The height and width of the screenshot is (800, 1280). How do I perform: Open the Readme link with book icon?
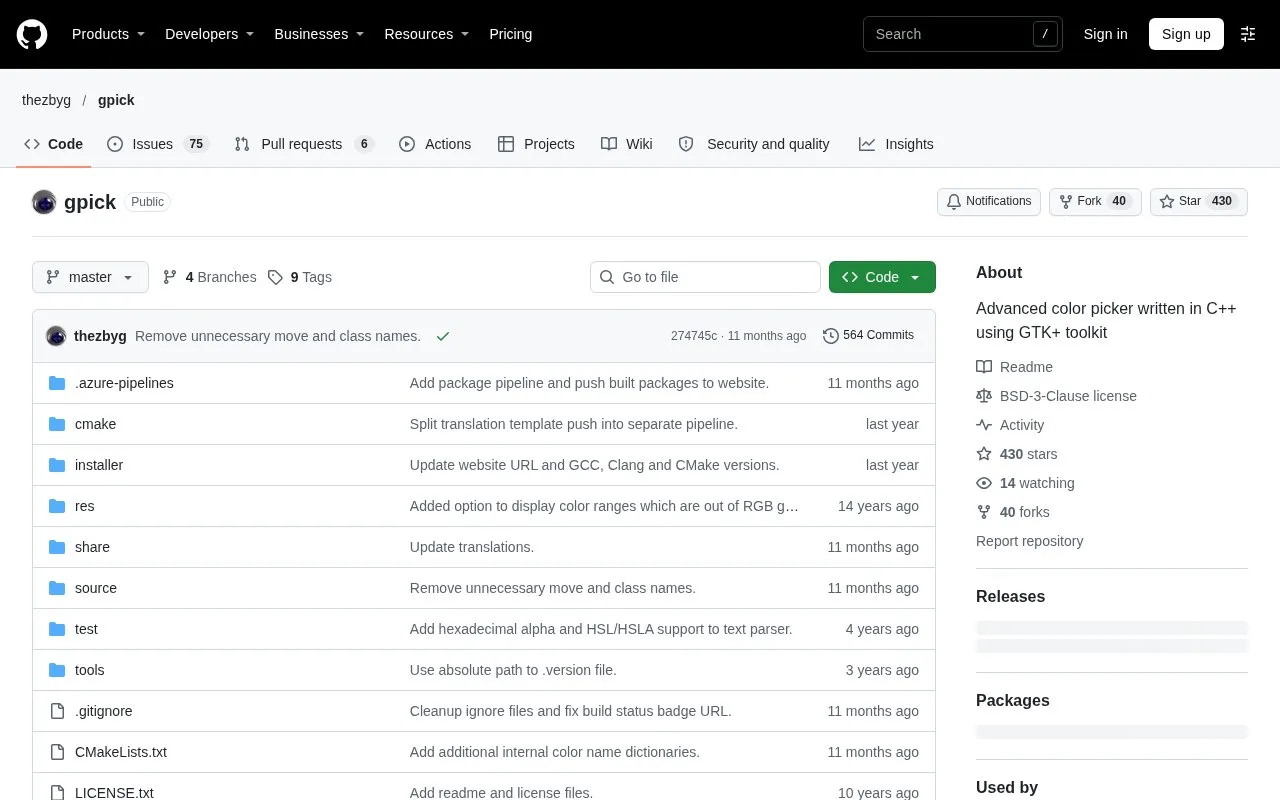point(1014,367)
